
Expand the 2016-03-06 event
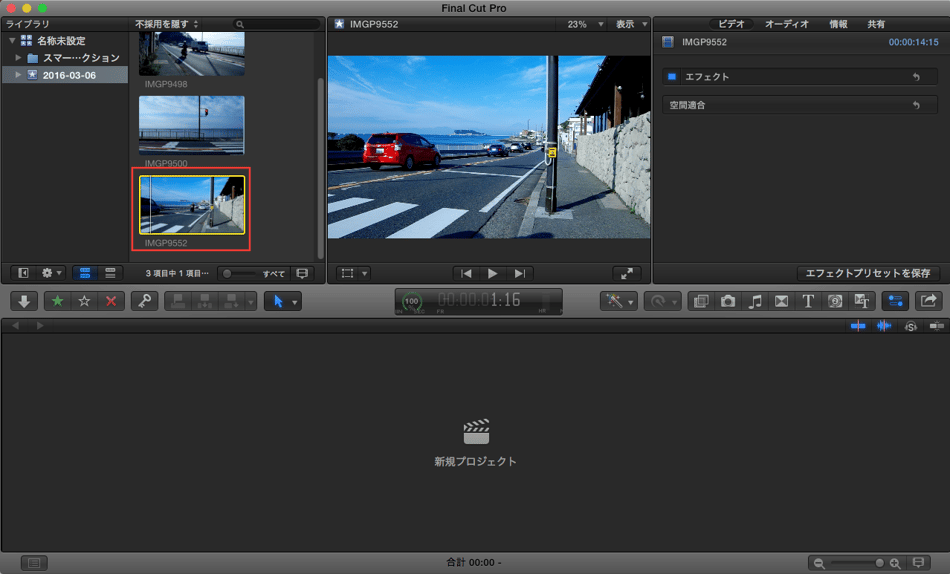point(18,75)
